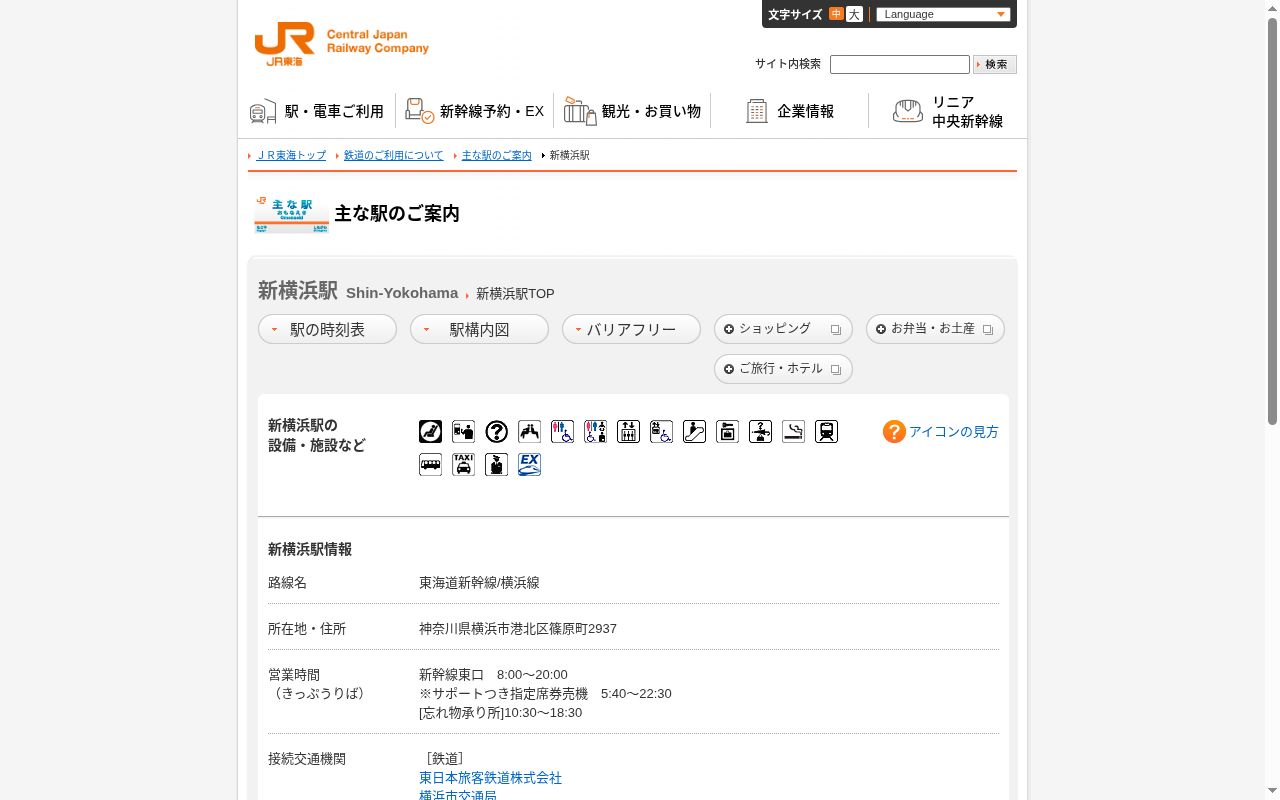Click the black question mark information icon

496,432
